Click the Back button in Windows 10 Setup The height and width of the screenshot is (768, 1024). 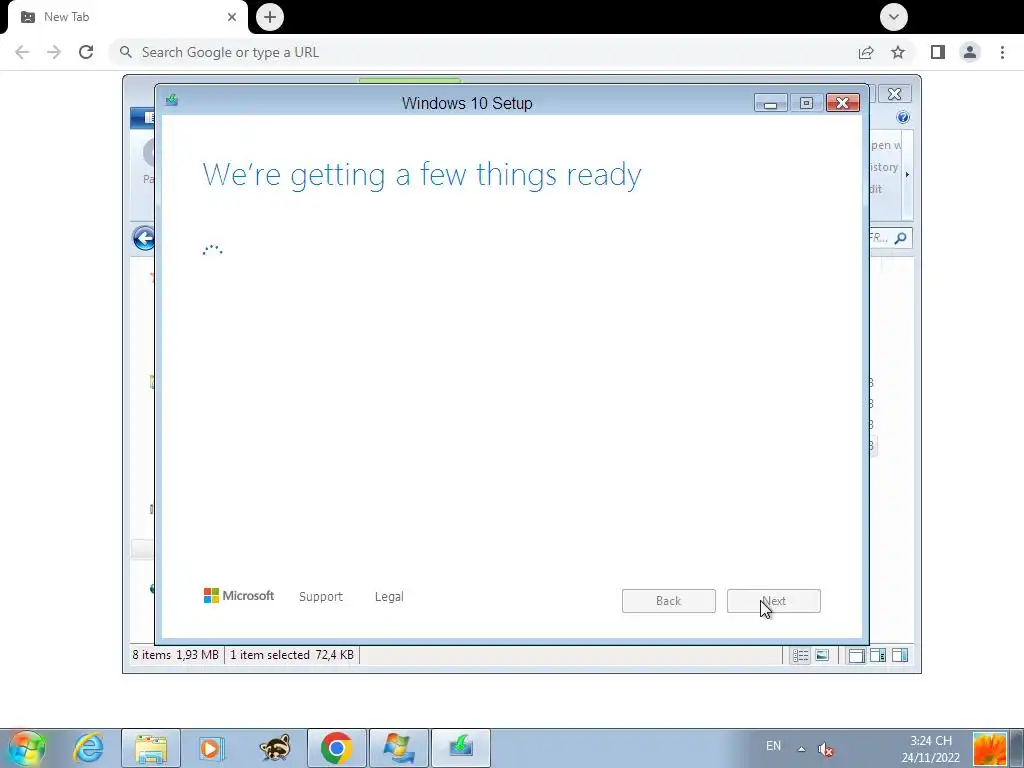[x=668, y=601]
